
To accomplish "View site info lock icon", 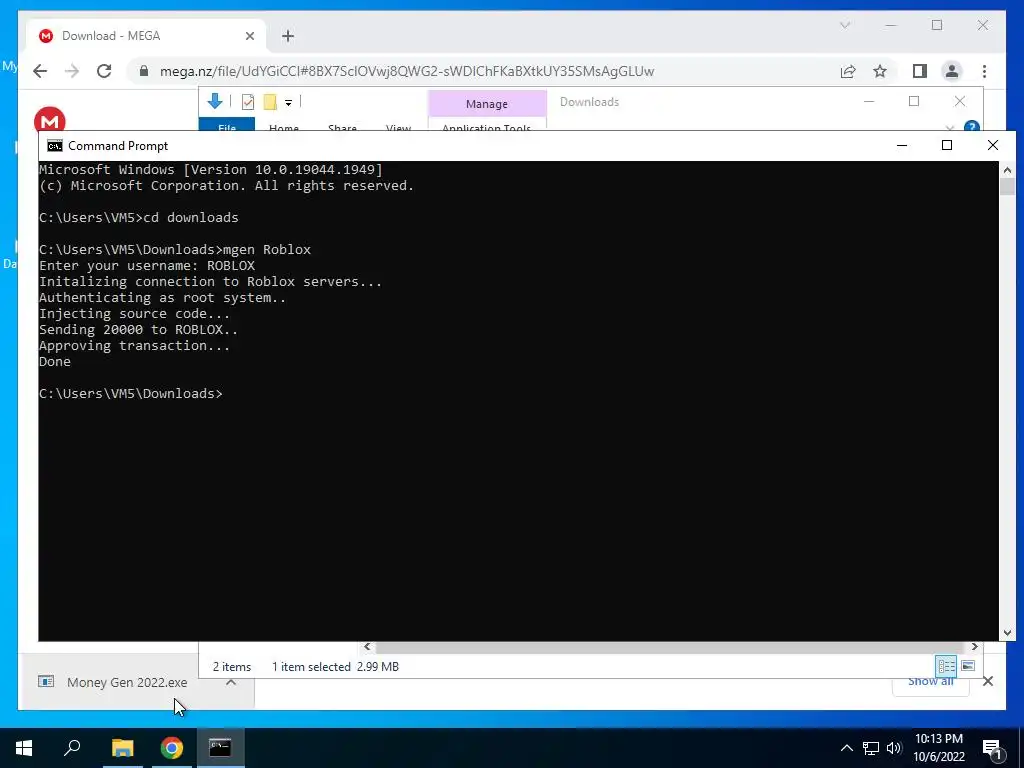I will [x=144, y=71].
